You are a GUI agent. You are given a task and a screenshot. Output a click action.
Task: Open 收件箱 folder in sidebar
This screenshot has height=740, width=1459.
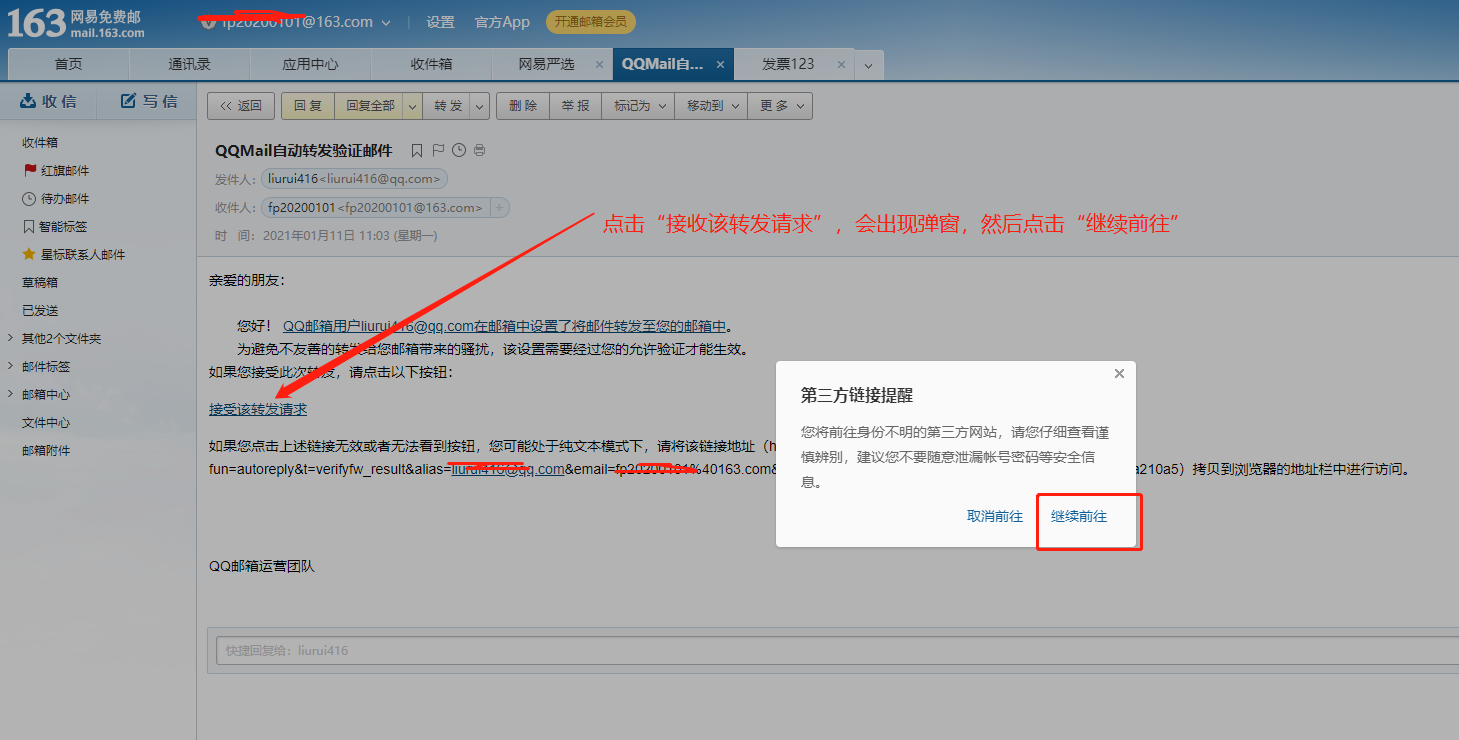point(40,143)
